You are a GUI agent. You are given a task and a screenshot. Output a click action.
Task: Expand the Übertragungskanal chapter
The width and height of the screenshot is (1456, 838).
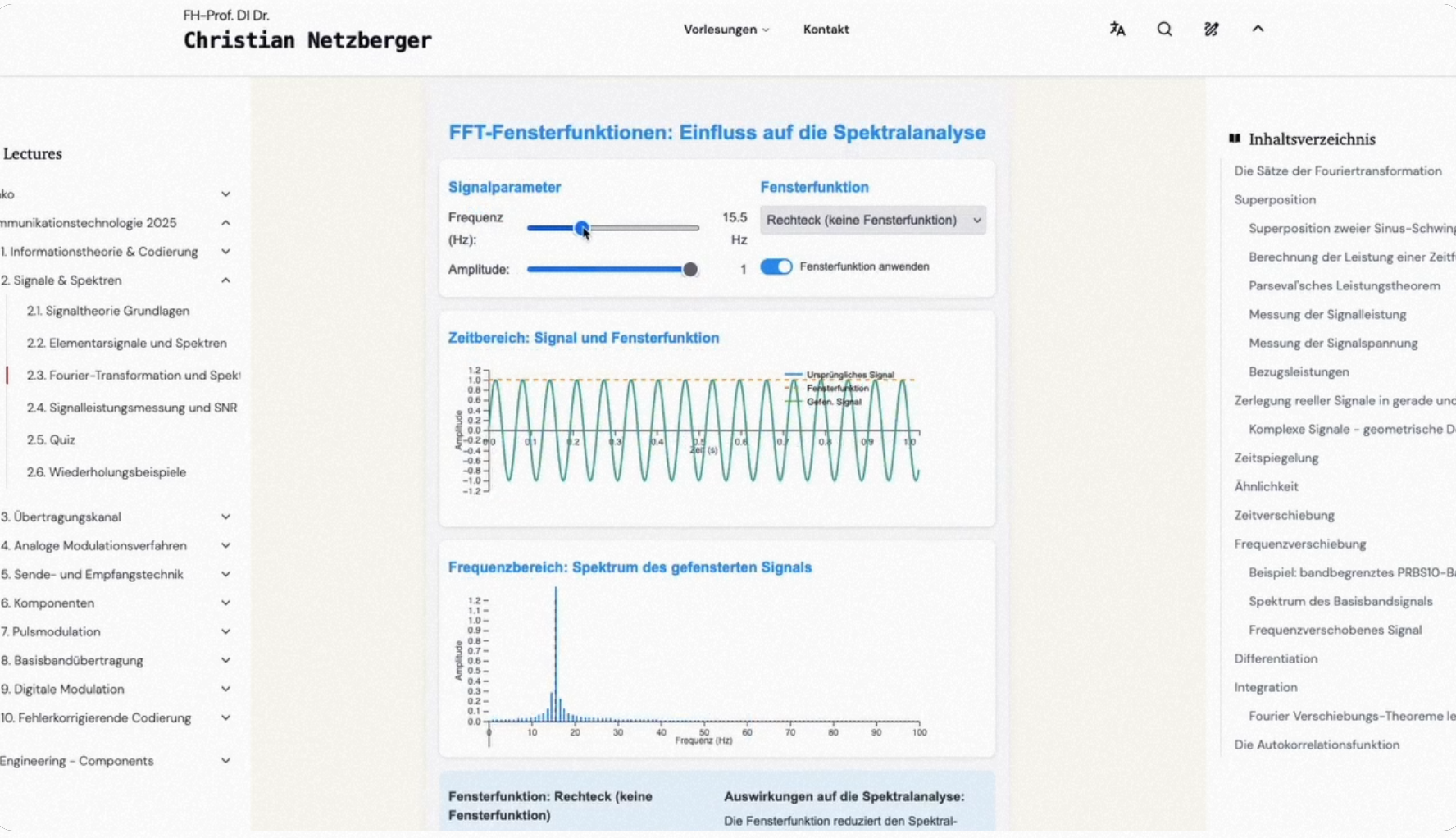225,517
